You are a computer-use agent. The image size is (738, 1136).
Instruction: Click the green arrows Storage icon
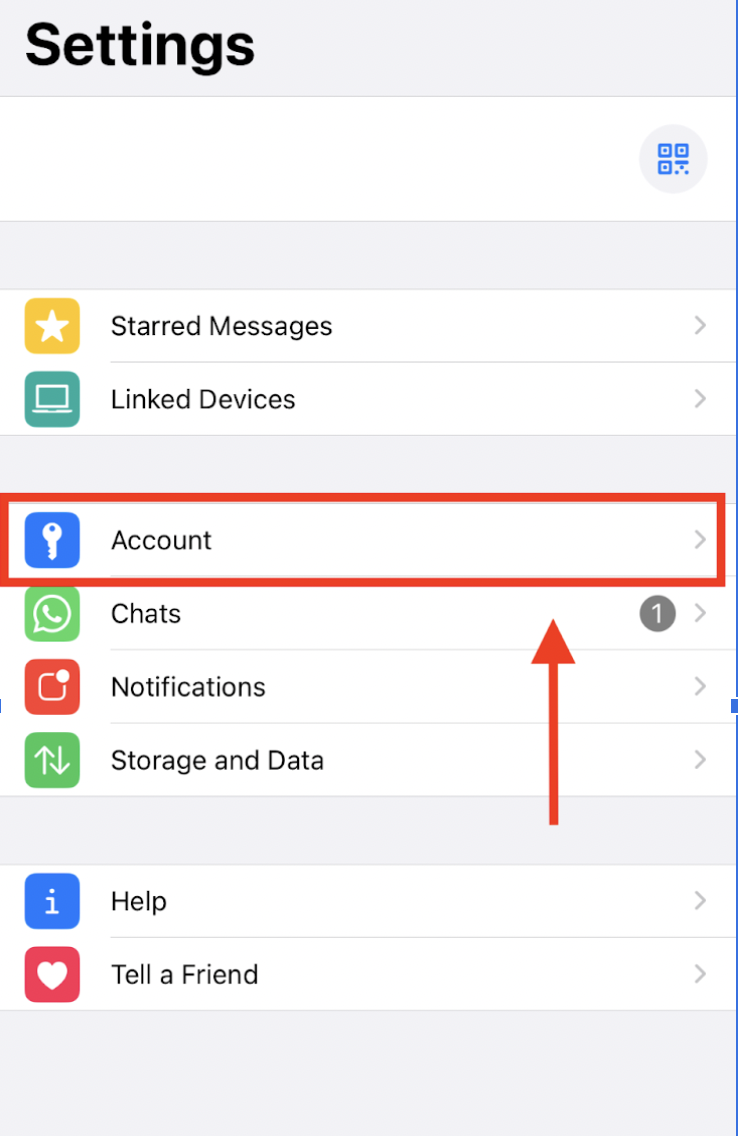click(52, 760)
